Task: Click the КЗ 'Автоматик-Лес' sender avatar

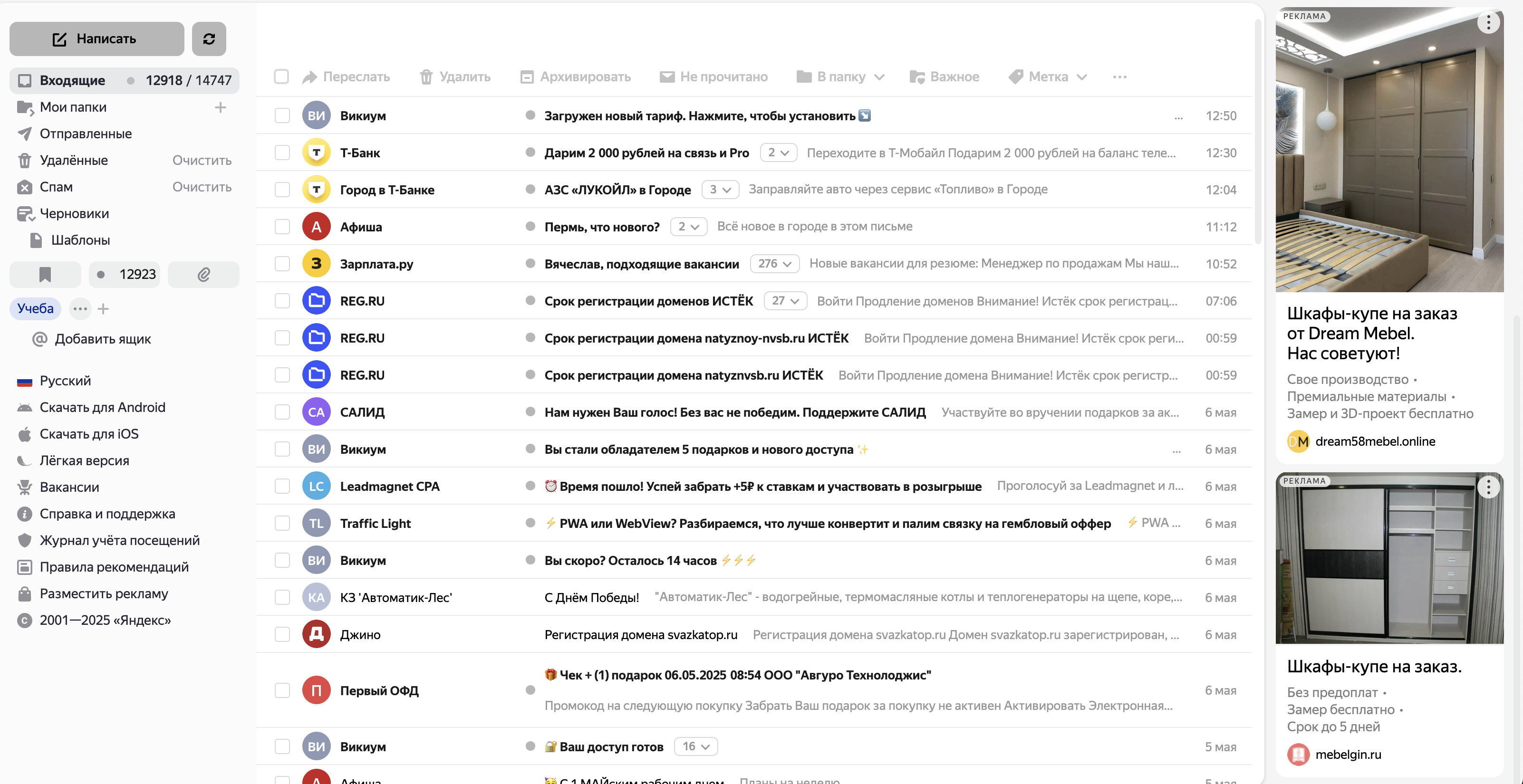Action: 316,597
